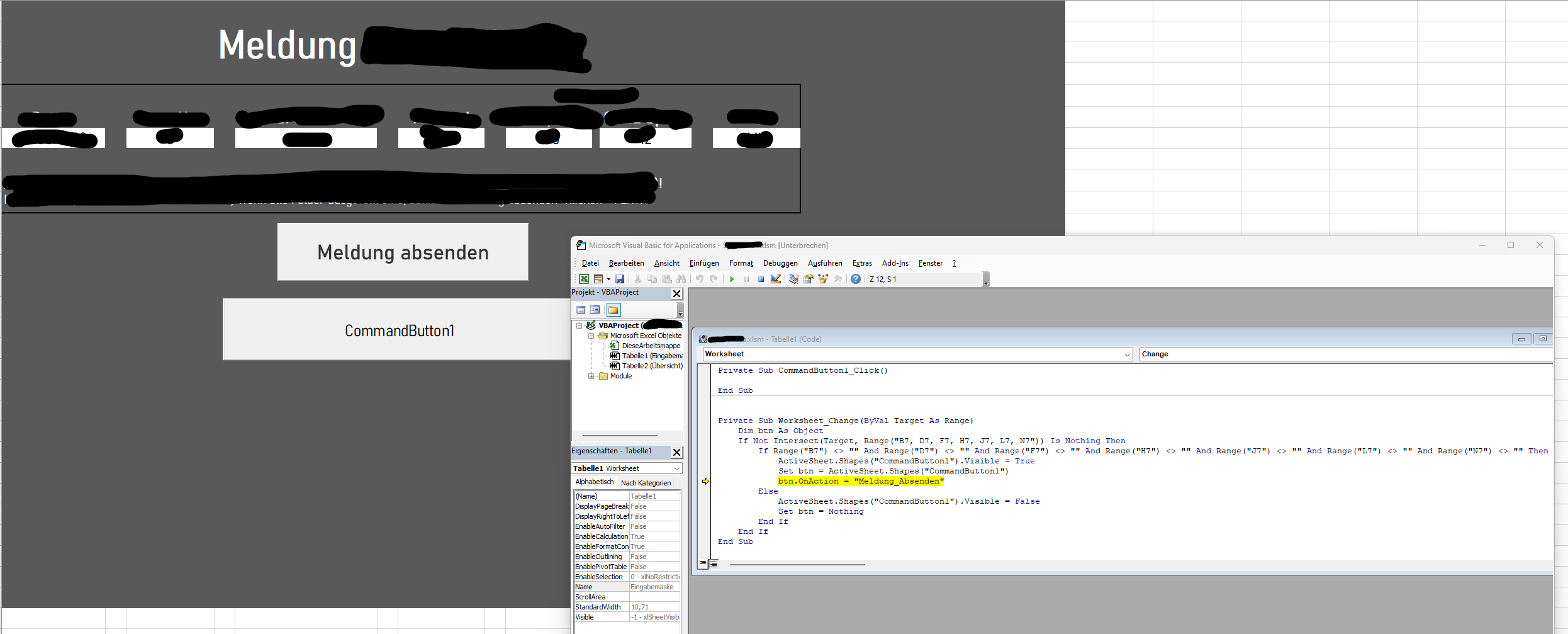Open the Change procedure dropdown
The height and width of the screenshot is (634, 1568).
tap(1346, 354)
